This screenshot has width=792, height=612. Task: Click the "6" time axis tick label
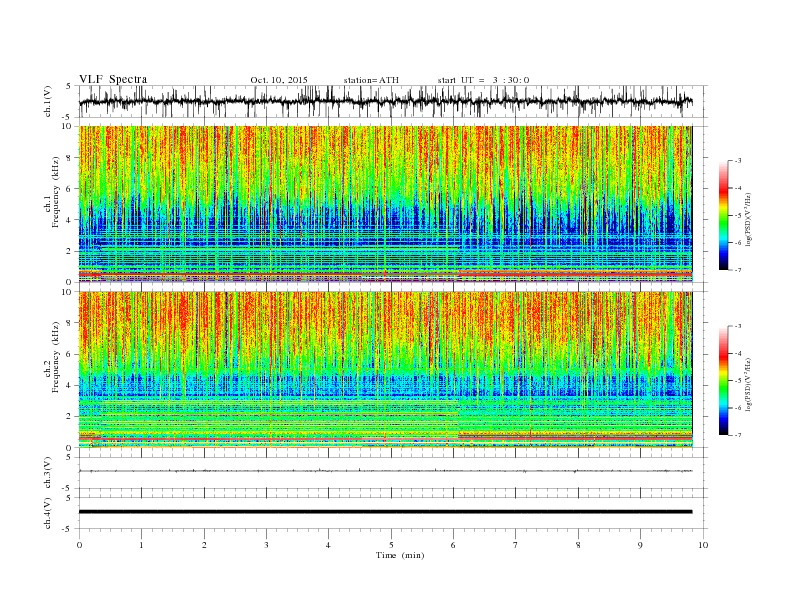(x=454, y=545)
